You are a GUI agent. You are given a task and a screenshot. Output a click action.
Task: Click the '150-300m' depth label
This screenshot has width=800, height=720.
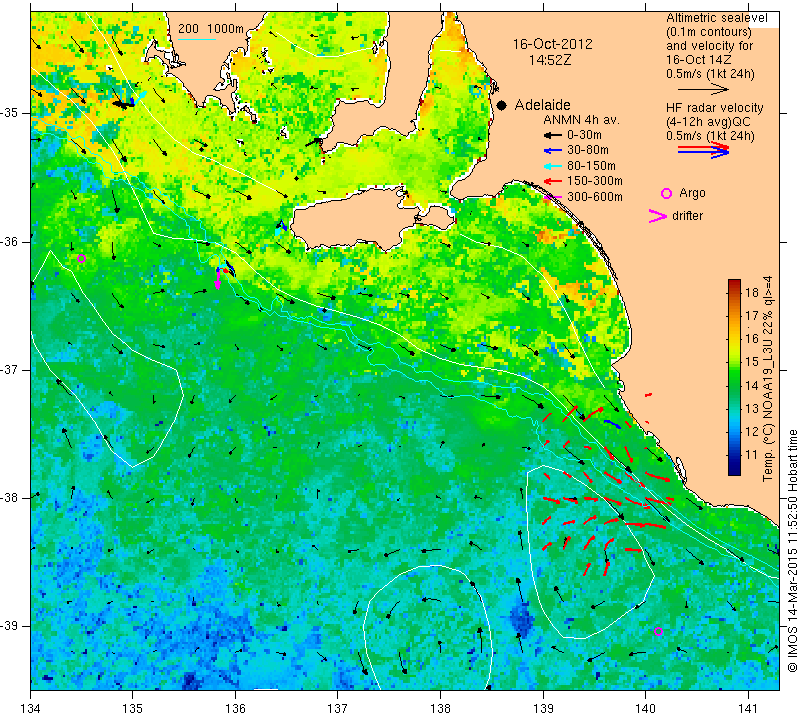(595, 181)
